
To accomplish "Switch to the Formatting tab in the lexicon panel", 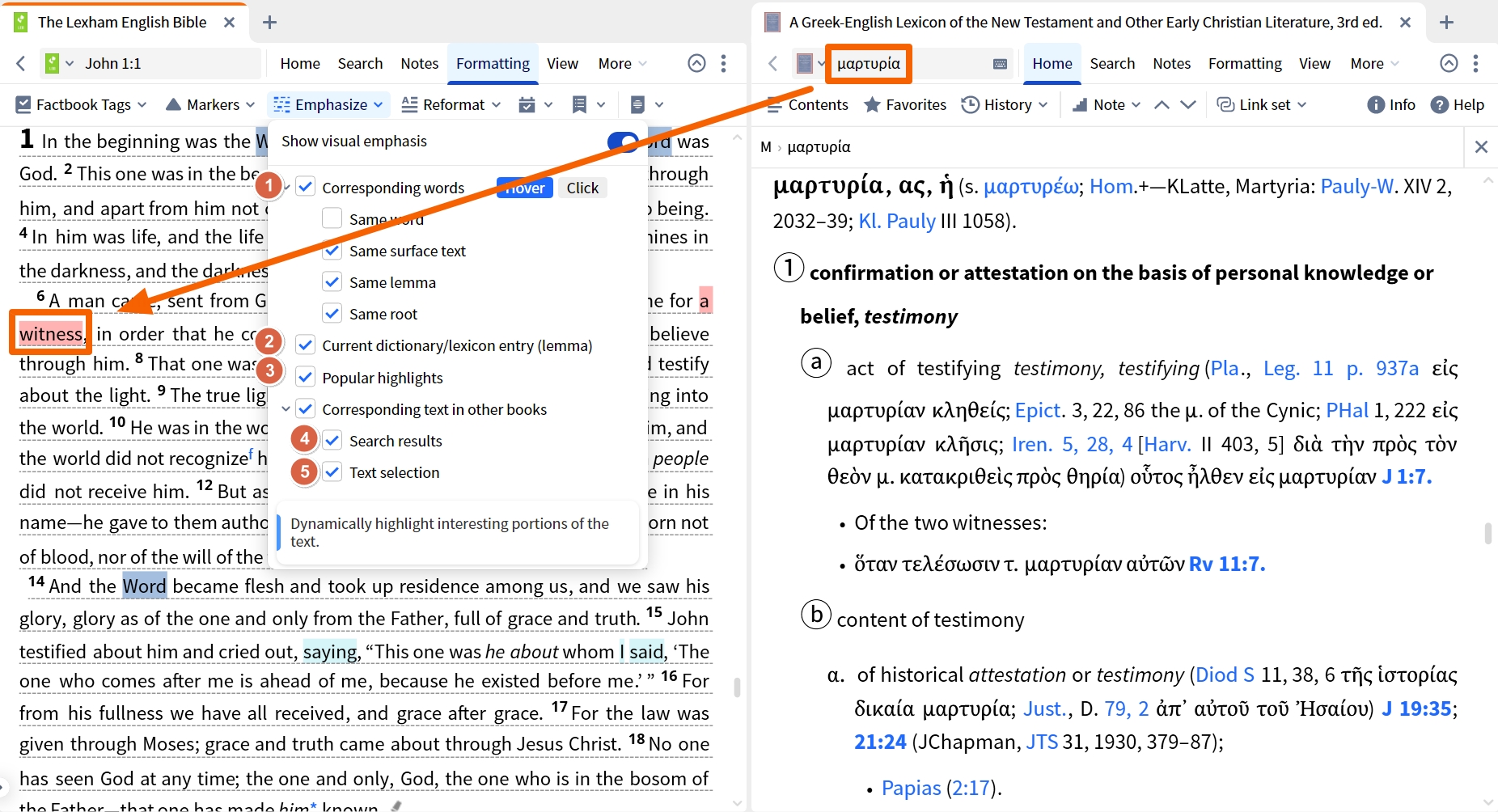I will pyautogui.click(x=1245, y=63).
